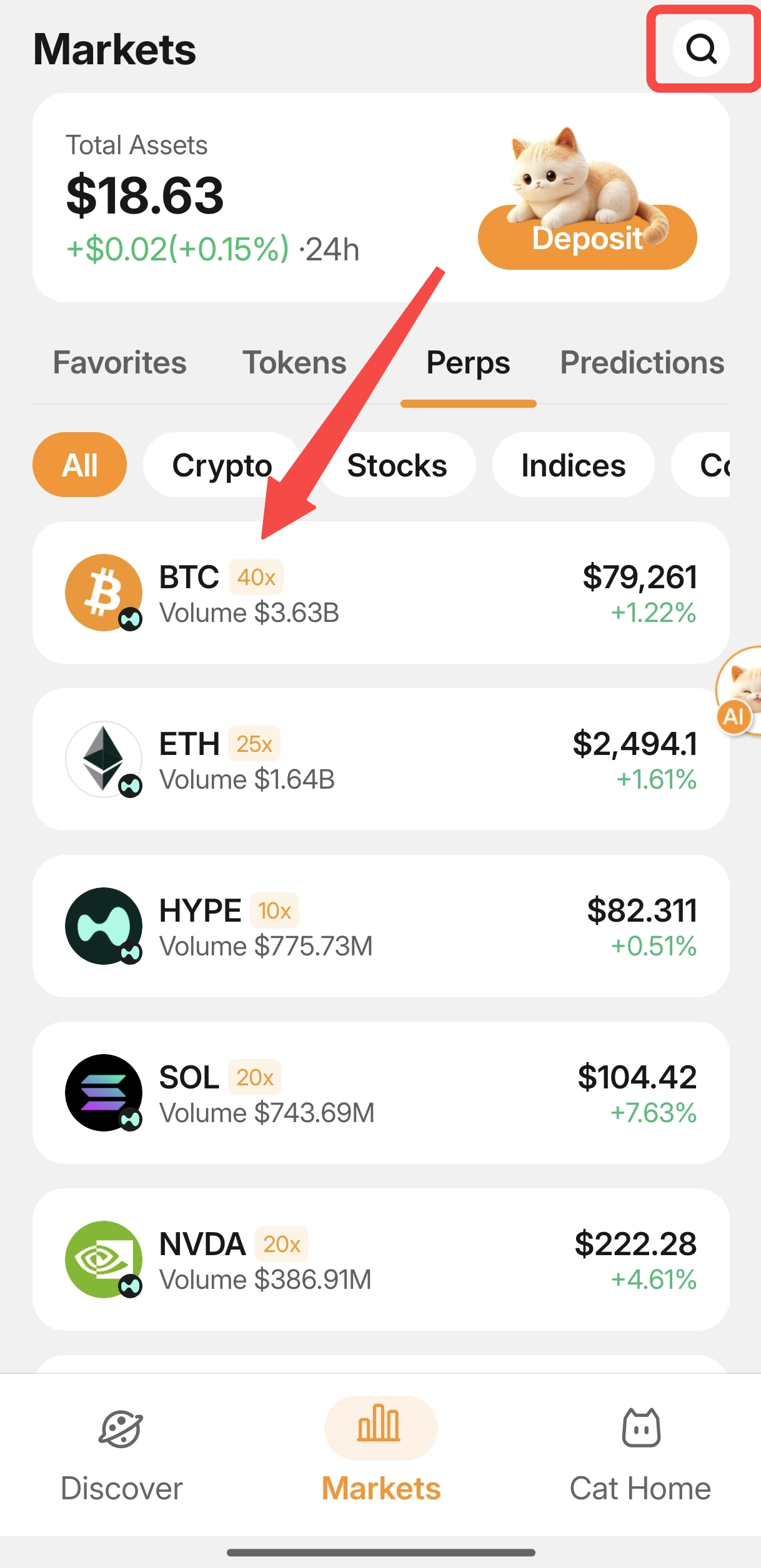Screen dimensions: 761x1568
Task: Tap the Ethereum diamond logo
Action: 104,759
